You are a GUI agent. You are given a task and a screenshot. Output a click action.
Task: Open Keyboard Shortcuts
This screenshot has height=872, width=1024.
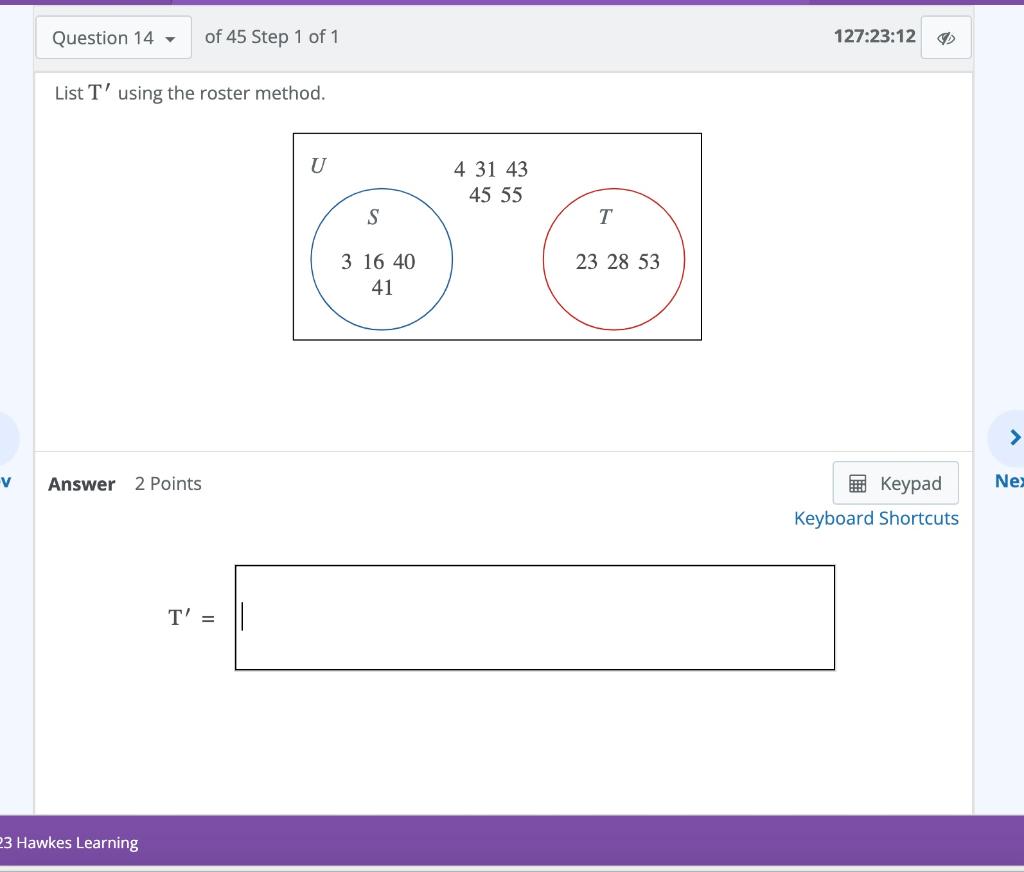876,518
